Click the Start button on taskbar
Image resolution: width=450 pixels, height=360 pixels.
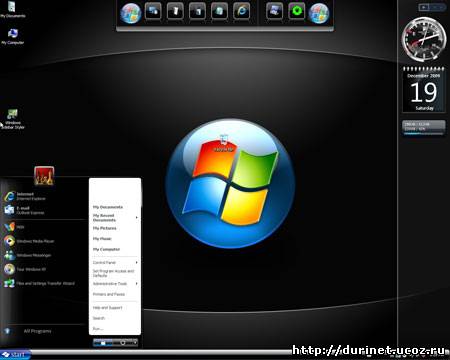click(15, 354)
